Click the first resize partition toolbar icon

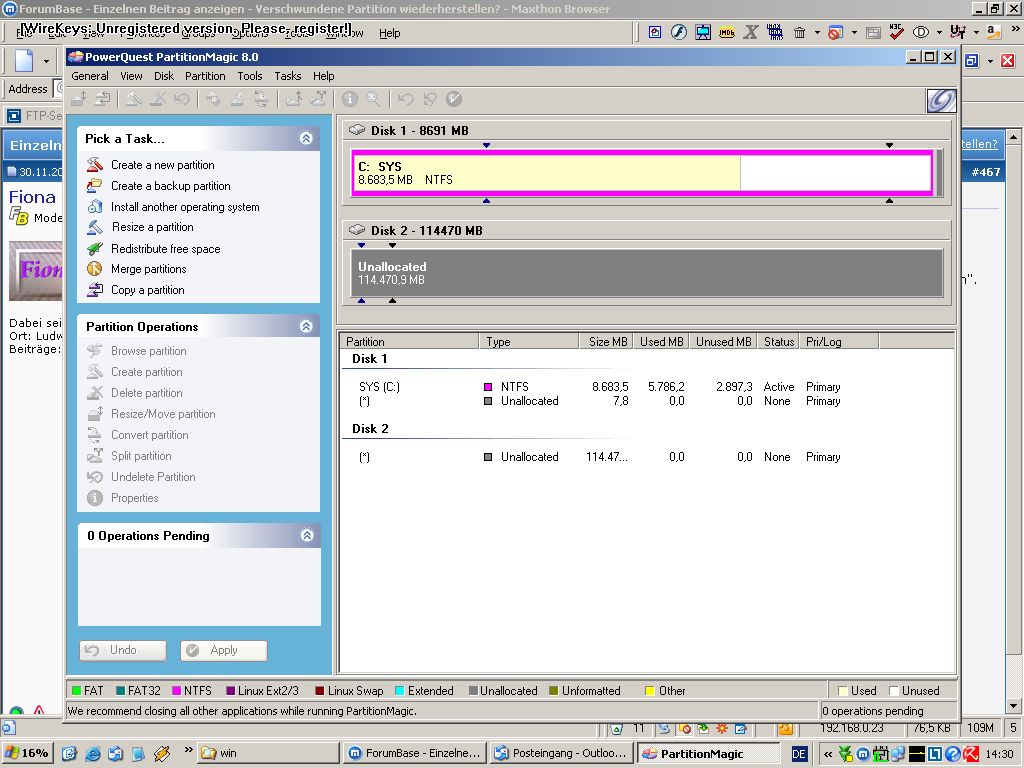tap(79, 99)
